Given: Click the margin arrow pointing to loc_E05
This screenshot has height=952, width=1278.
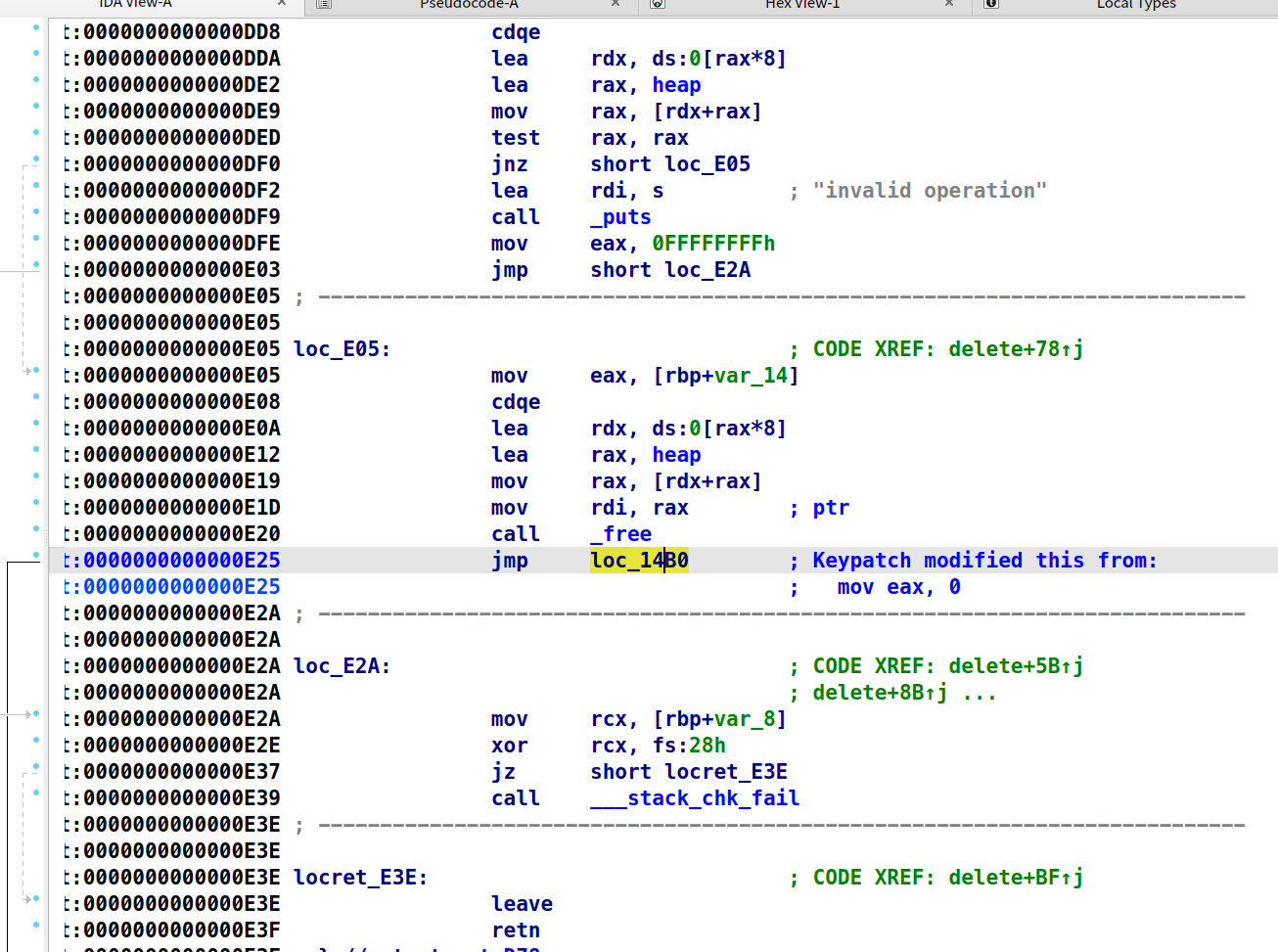Looking at the screenshot, I should [x=29, y=372].
